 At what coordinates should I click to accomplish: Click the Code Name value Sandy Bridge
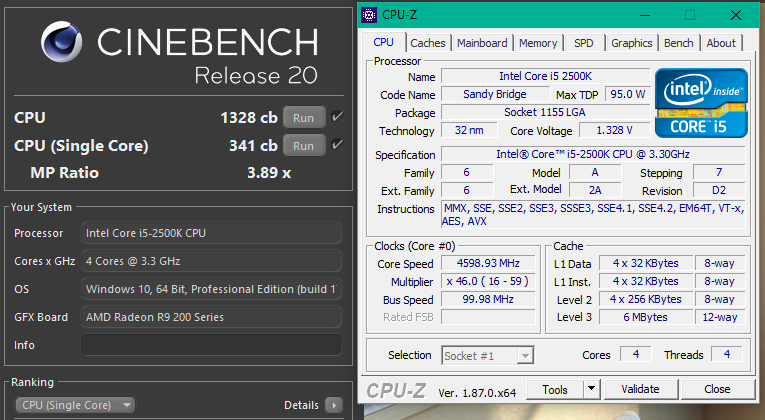495,94
